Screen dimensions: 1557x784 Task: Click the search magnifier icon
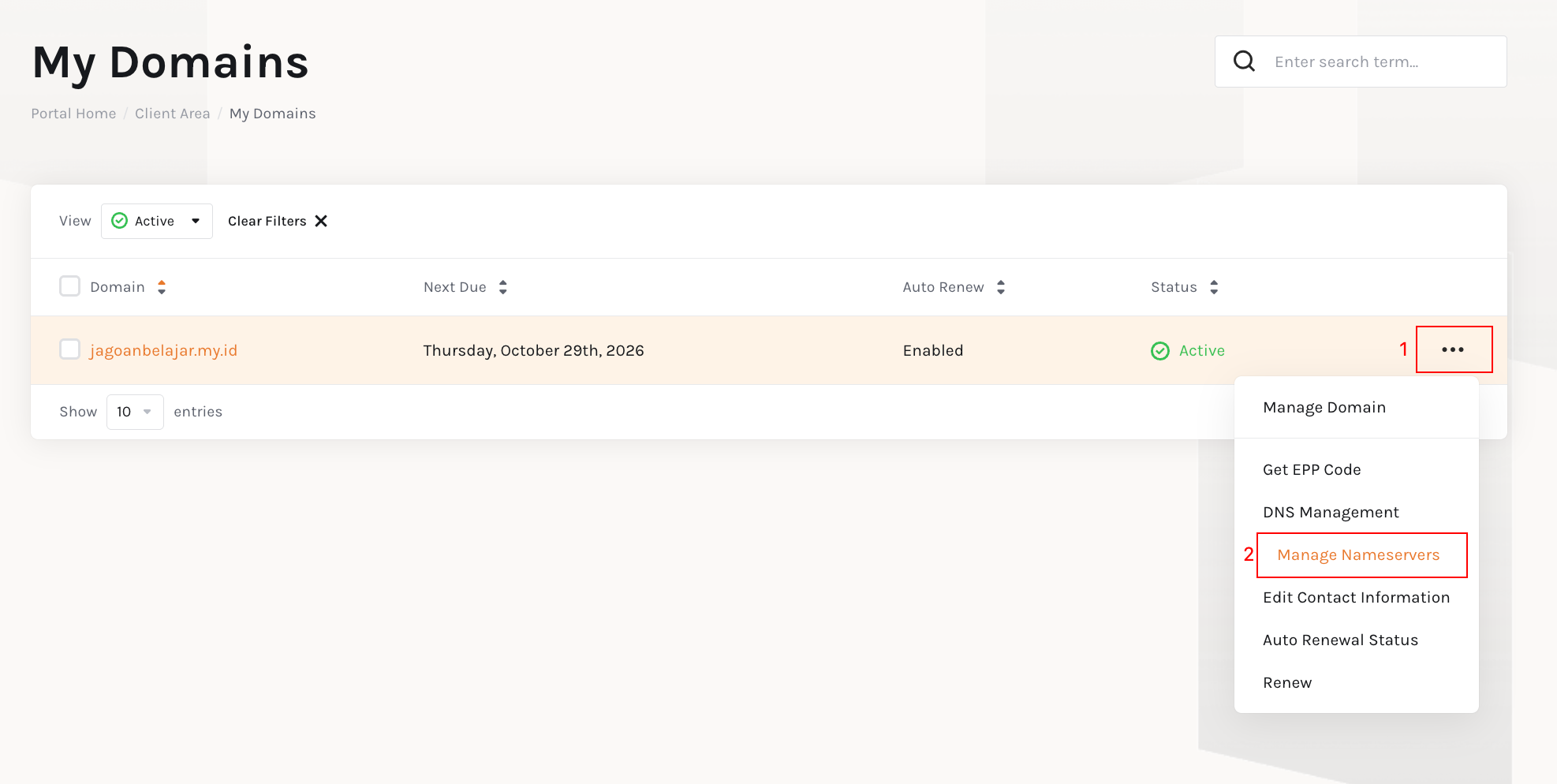pos(1244,62)
